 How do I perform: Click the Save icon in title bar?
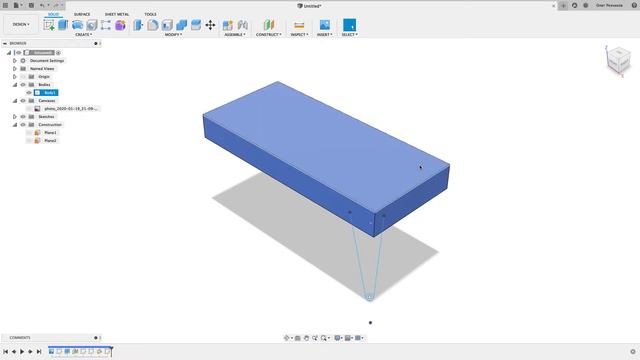tap(31, 5)
